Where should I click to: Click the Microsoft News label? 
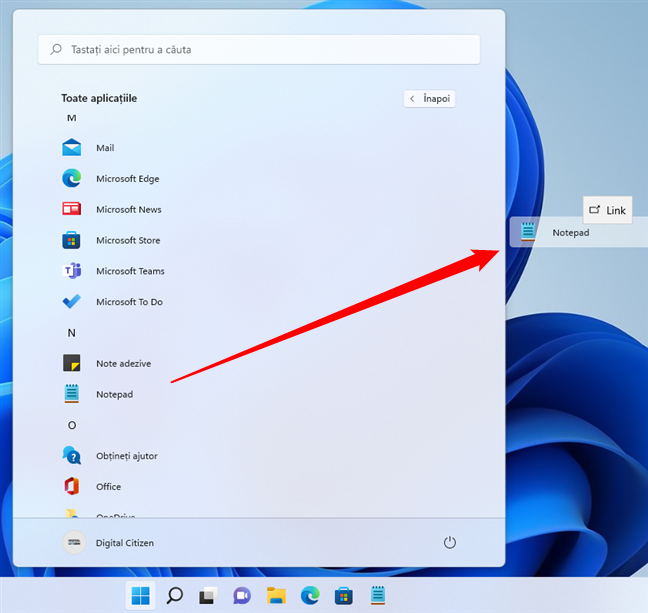pos(129,210)
